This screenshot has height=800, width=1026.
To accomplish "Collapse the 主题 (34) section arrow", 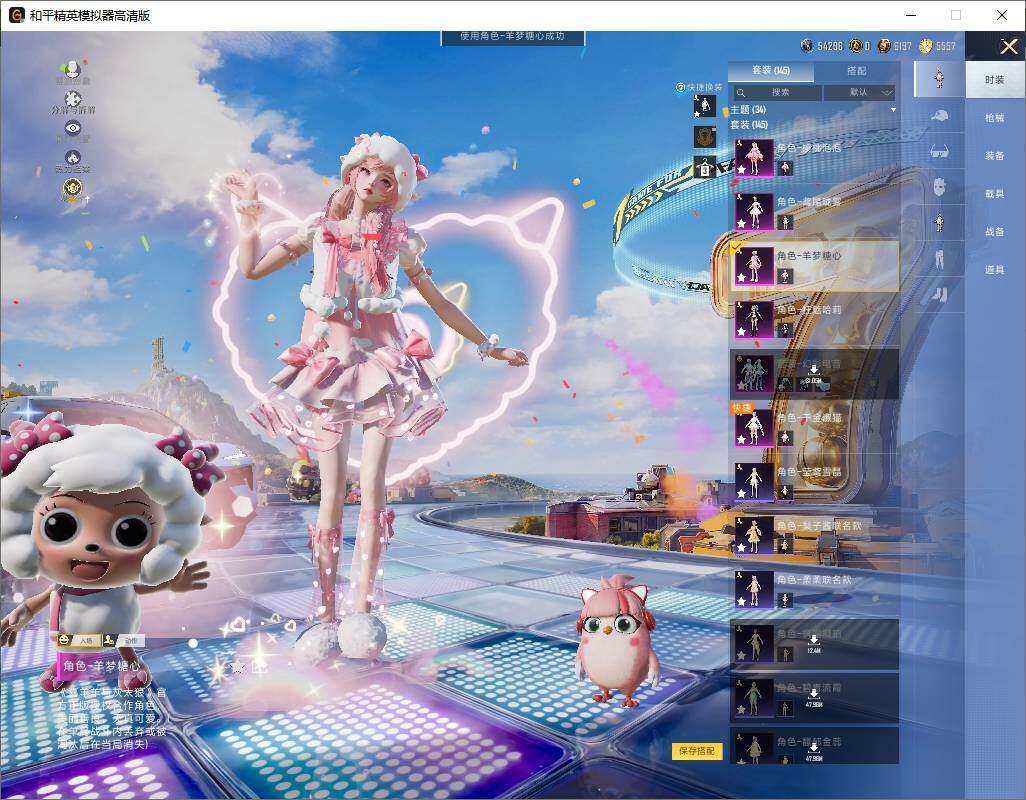I will click(x=893, y=110).
